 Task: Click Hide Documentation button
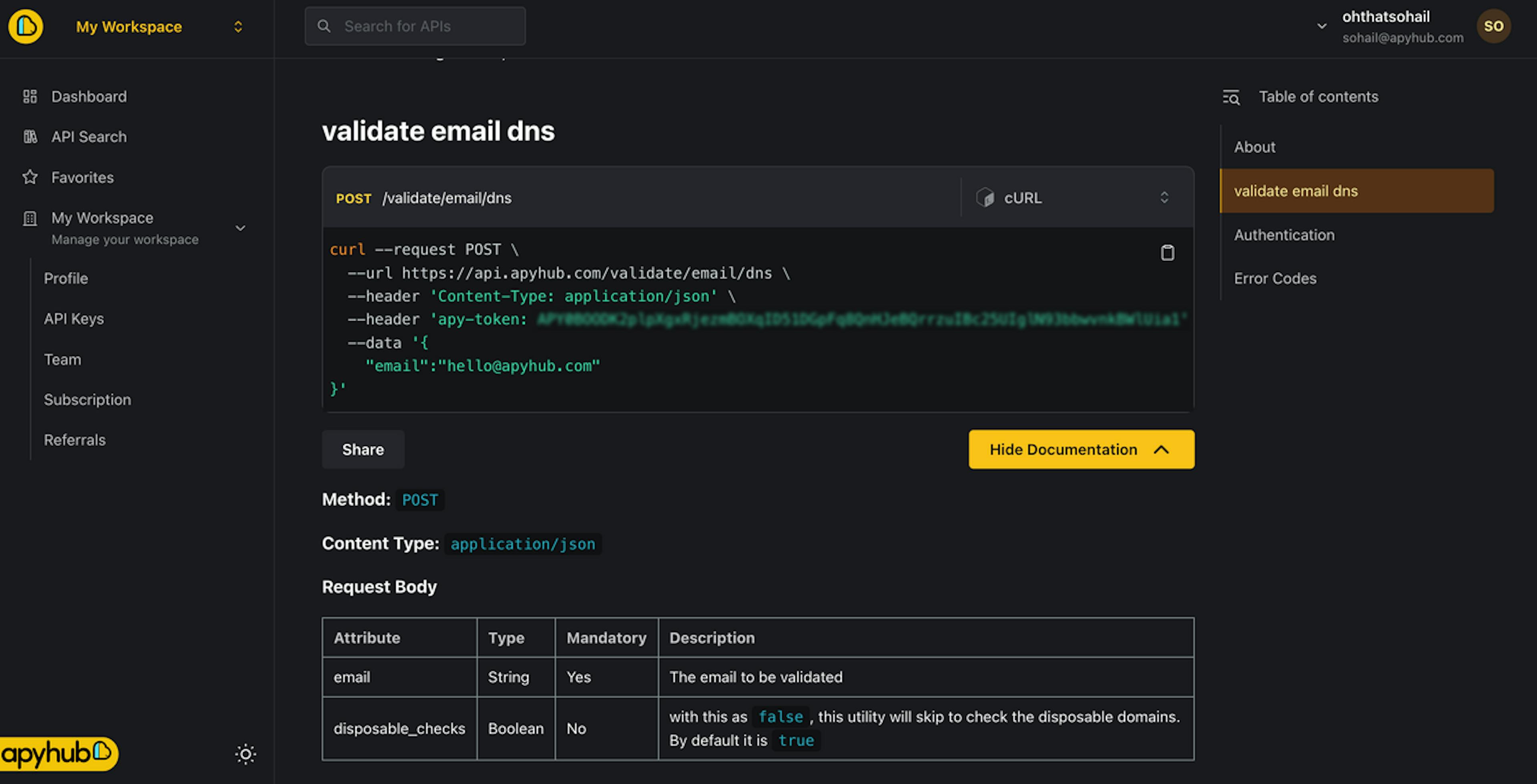click(1081, 449)
